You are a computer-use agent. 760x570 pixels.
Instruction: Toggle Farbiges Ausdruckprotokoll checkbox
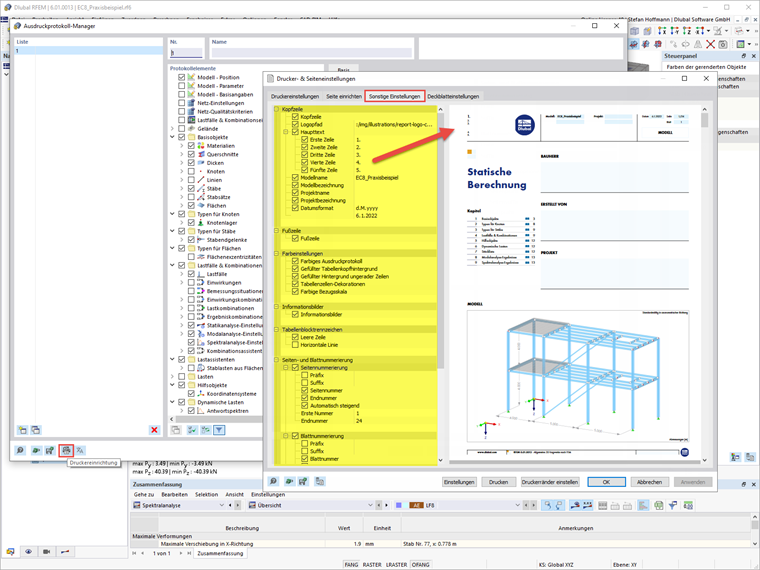point(295,261)
